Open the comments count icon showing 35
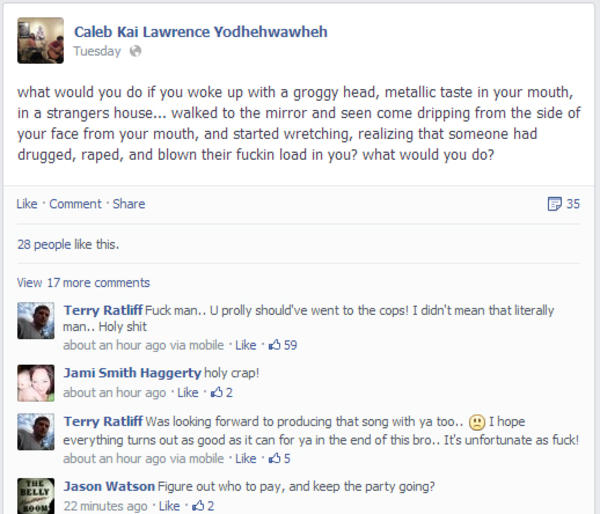This screenshot has height=514, width=600. pos(555,204)
